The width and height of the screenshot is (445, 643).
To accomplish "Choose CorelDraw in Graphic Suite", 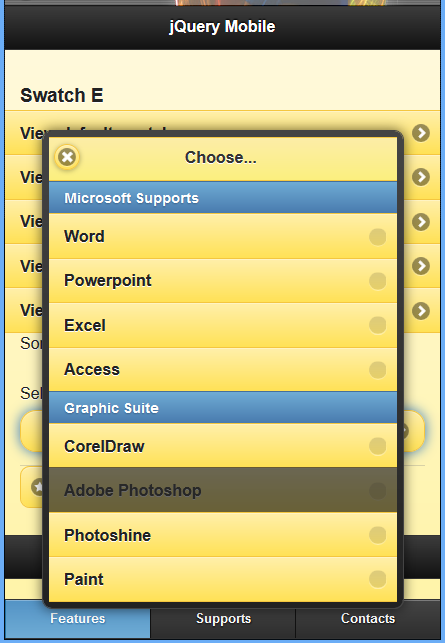I will 223,446.
